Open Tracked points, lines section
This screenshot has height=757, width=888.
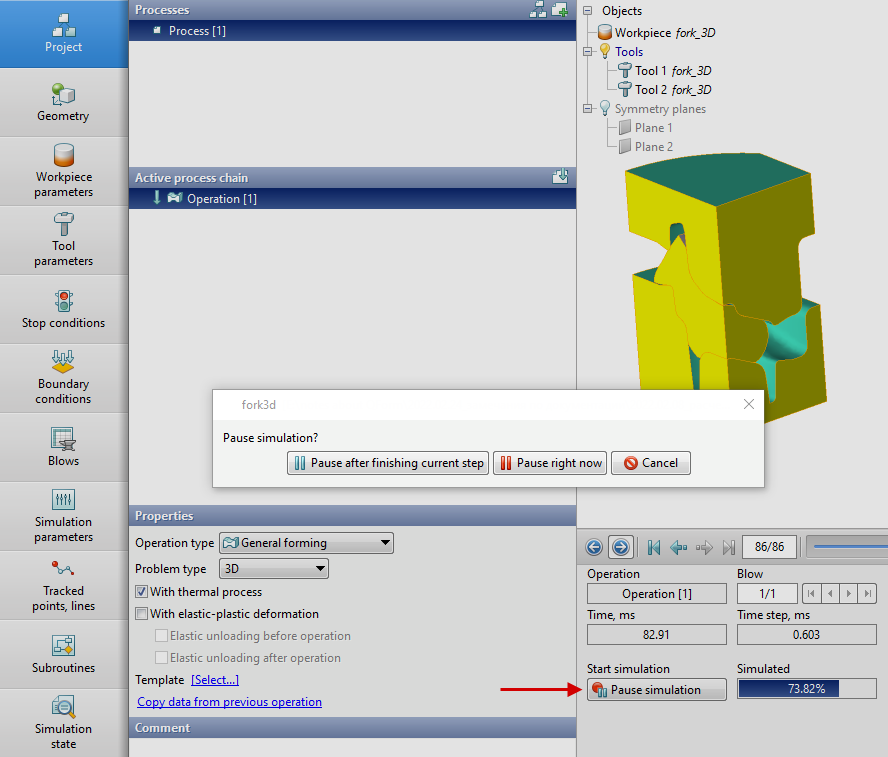[63, 585]
